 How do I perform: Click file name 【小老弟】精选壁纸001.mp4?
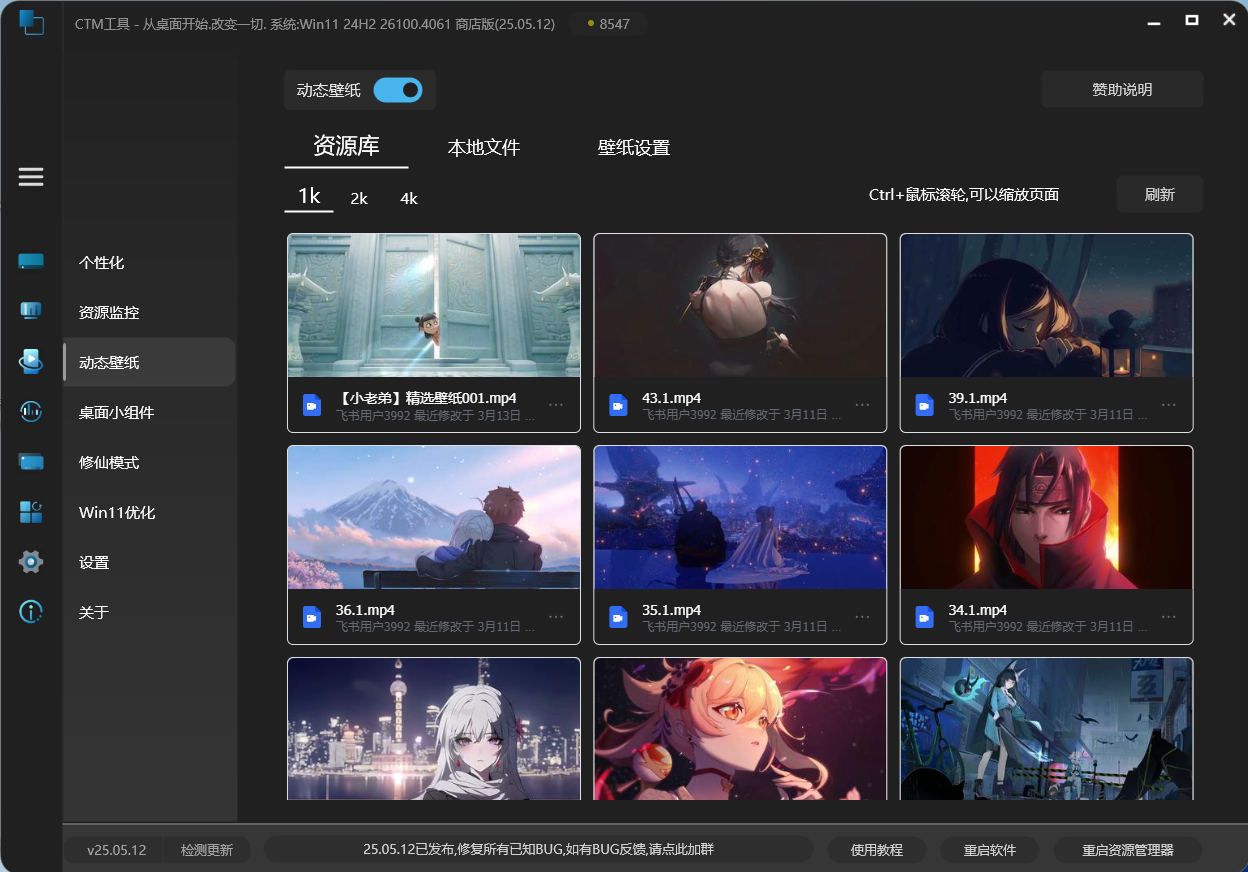pyautogui.click(x=426, y=398)
